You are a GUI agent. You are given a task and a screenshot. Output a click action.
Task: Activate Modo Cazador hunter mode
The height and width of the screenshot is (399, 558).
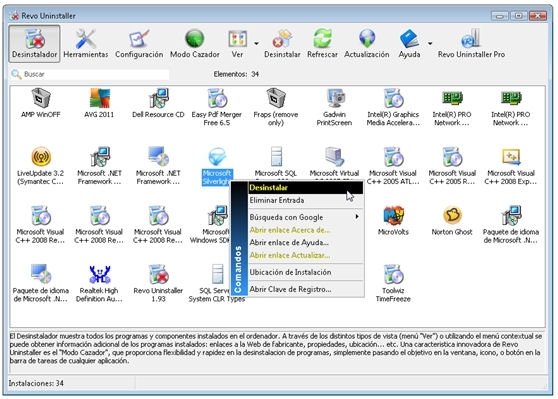195,44
